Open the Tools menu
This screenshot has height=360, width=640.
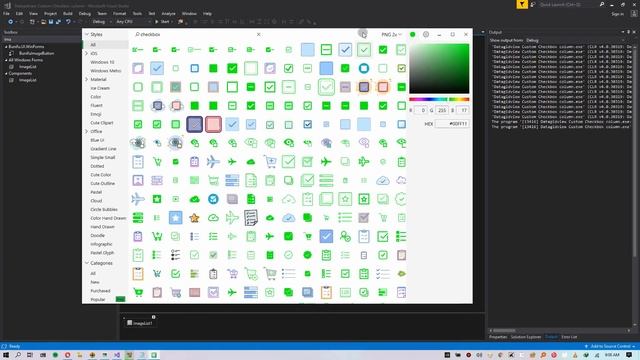tap(137, 13)
